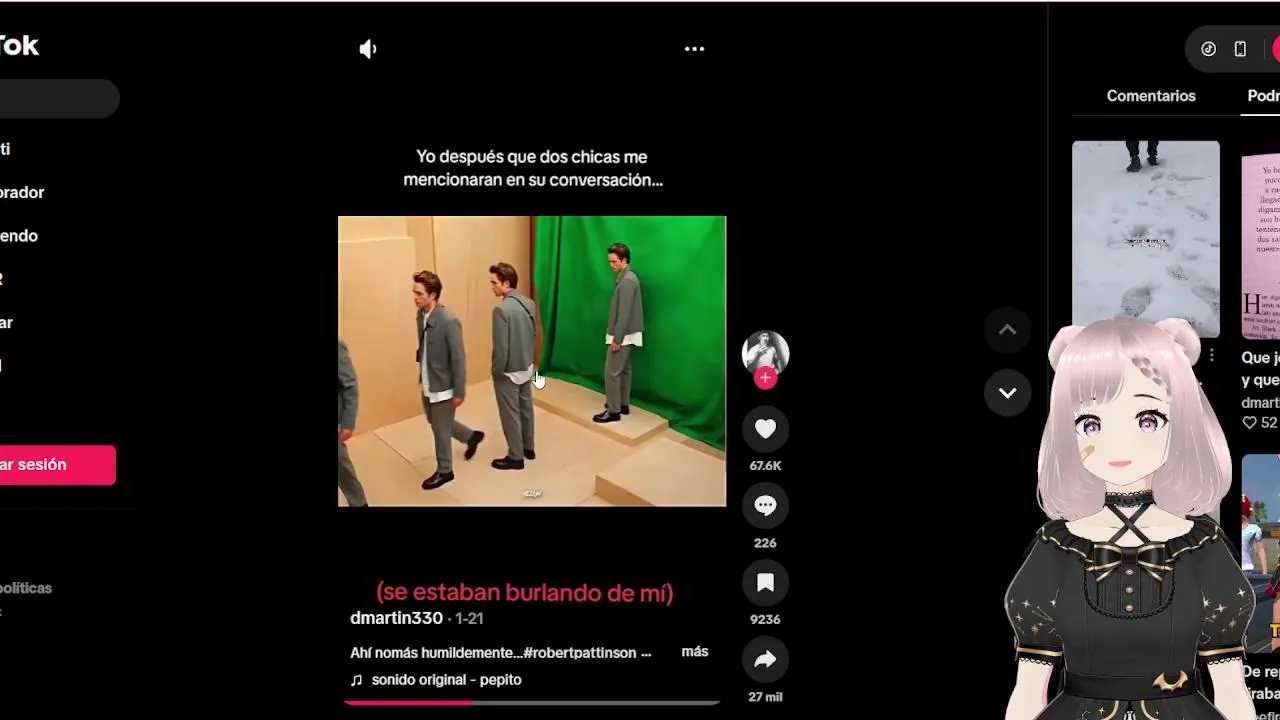The width and height of the screenshot is (1280, 720).
Task: Like the video with the heart icon
Action: [765, 428]
